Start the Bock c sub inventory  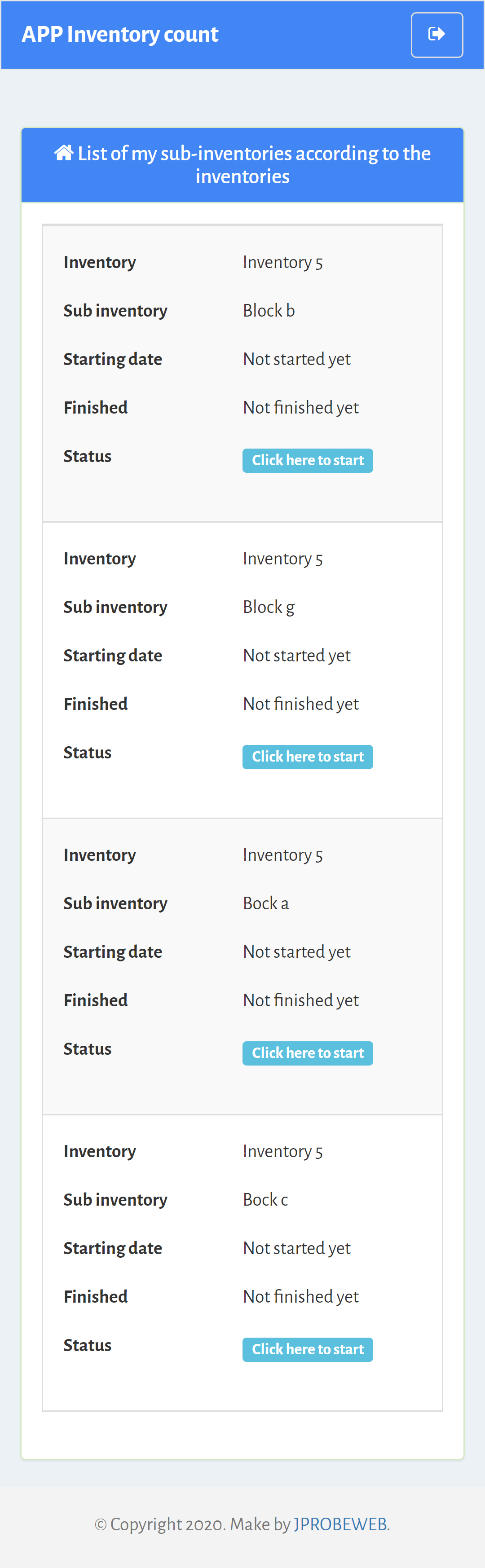(x=307, y=1350)
